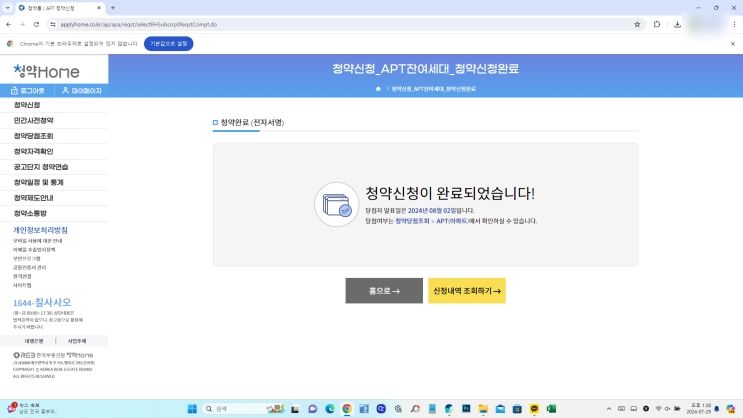Open Microsoft Edge from the taskbar

click(330, 409)
